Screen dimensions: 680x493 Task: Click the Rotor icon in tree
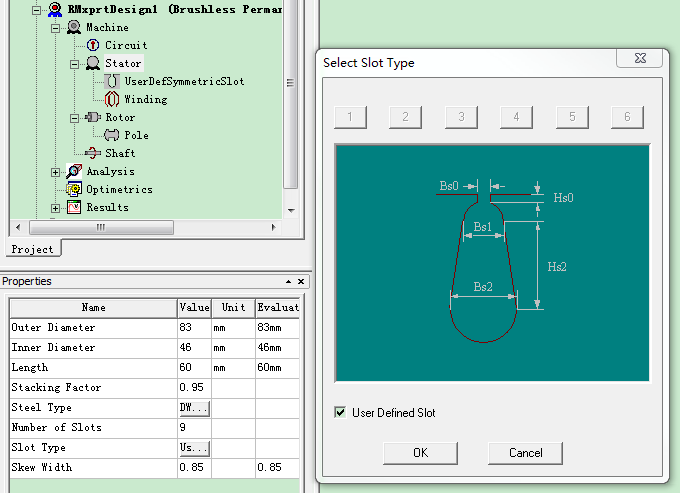(93, 117)
